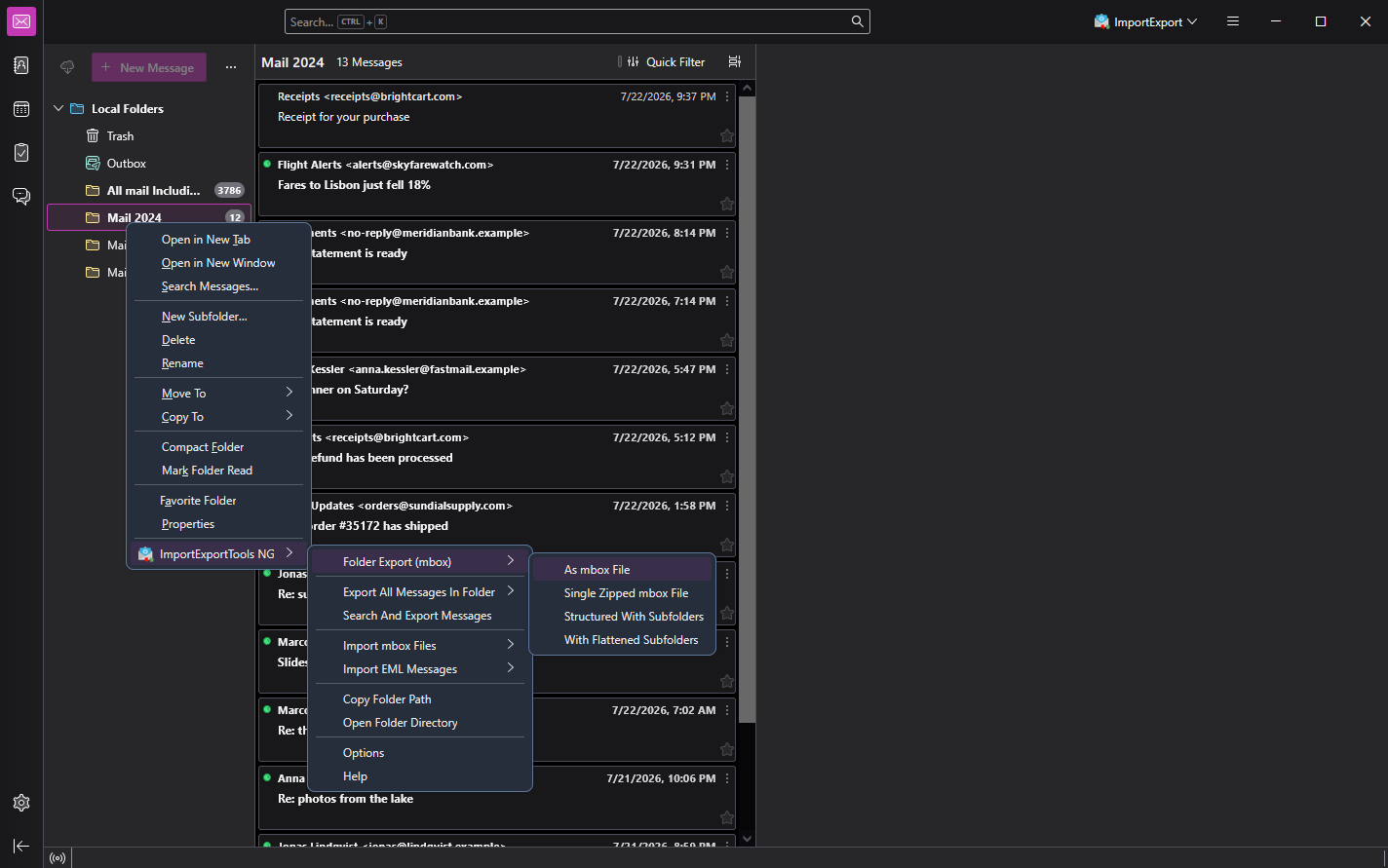The image size is (1388, 868).
Task: Star the order #35172 shipped message
Action: [x=726, y=545]
